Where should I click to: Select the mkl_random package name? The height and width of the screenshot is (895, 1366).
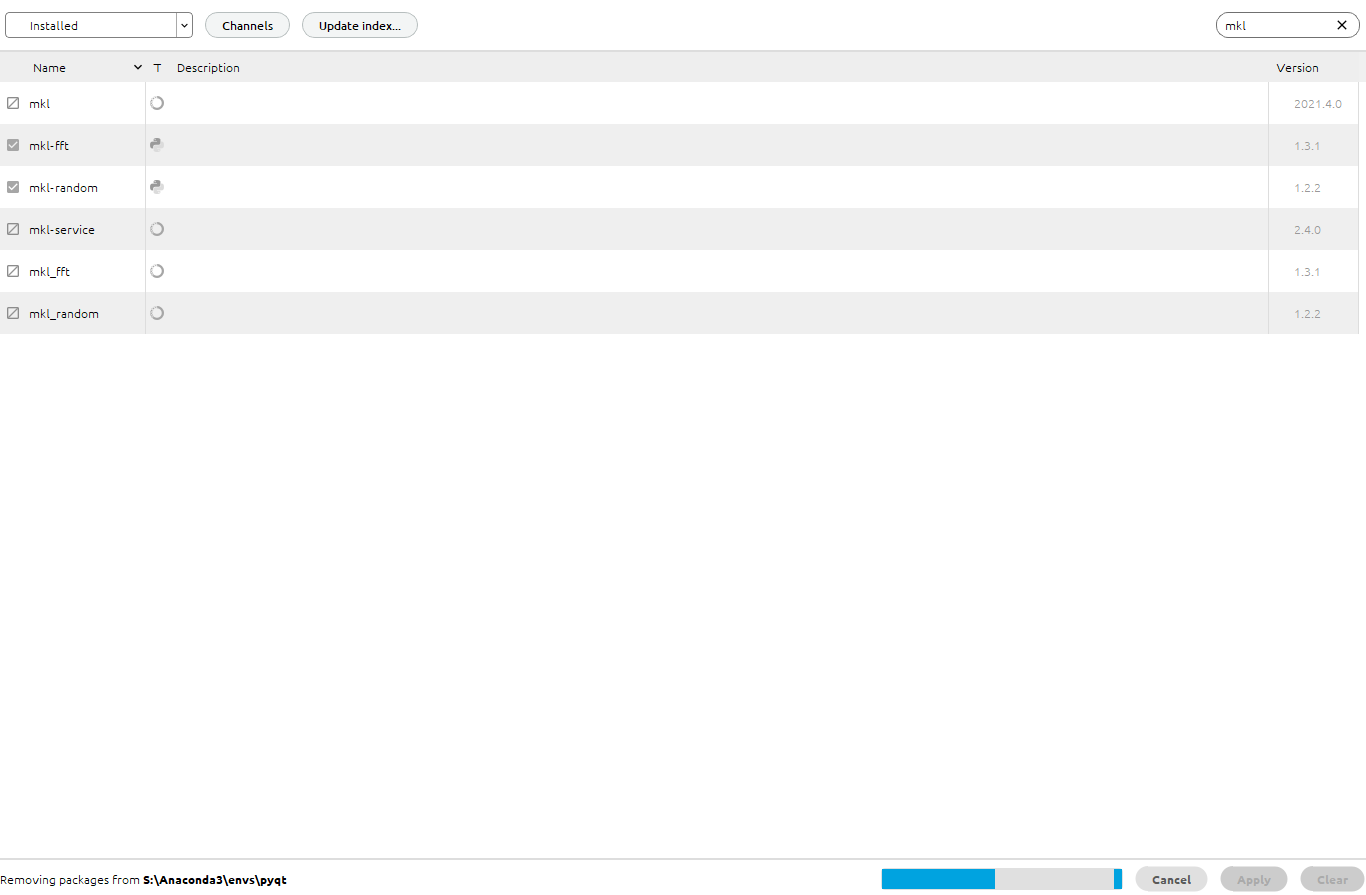64,313
